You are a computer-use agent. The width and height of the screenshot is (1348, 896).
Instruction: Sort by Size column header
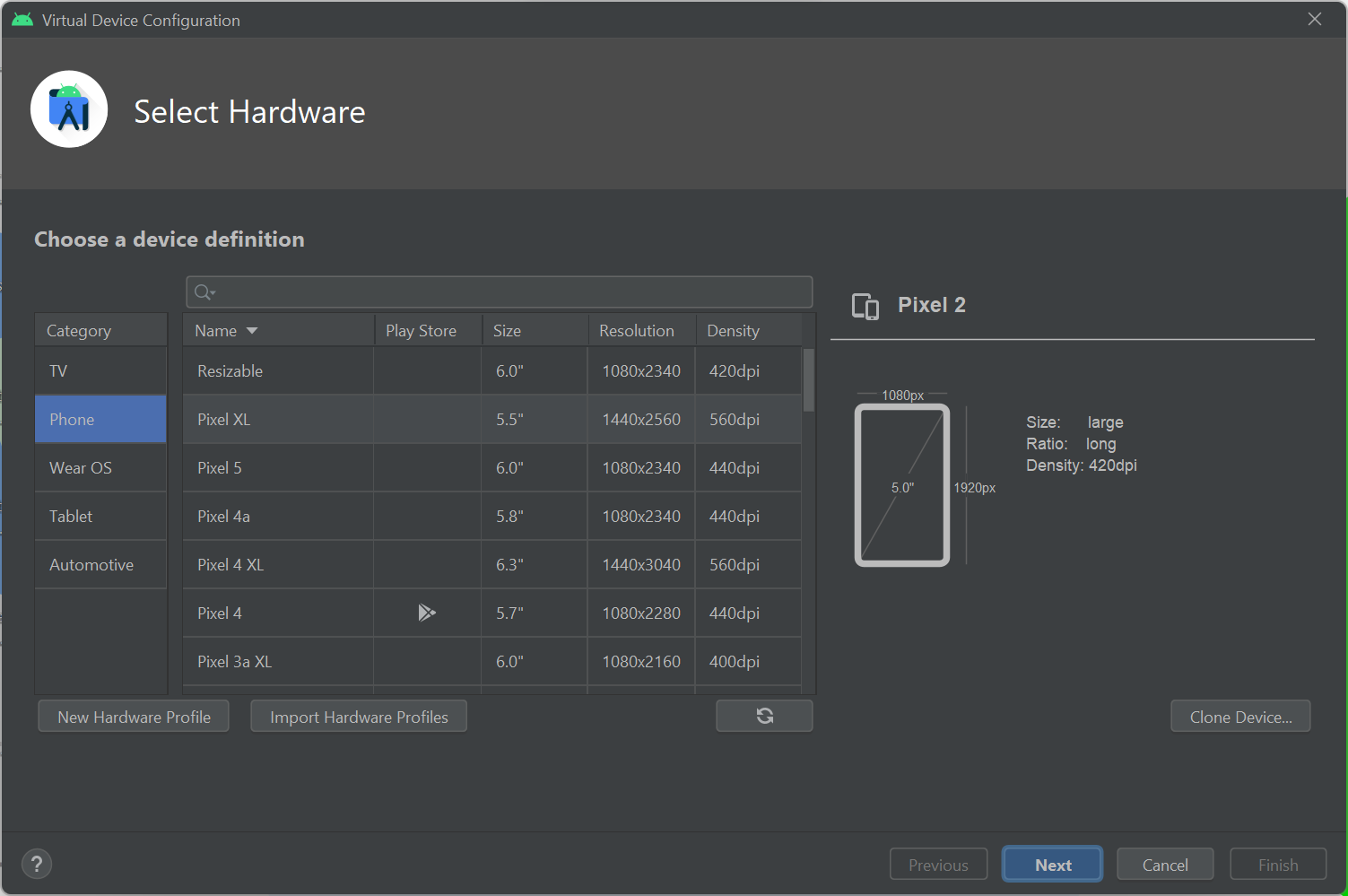point(535,330)
